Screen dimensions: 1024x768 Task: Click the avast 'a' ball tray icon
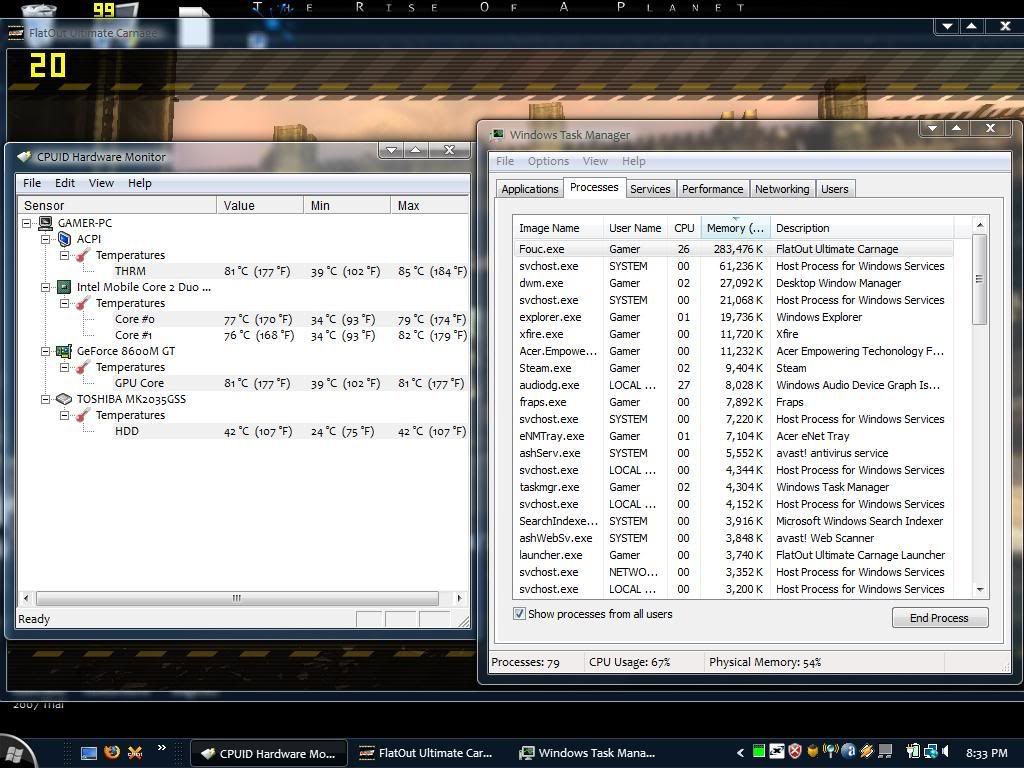(x=848, y=752)
